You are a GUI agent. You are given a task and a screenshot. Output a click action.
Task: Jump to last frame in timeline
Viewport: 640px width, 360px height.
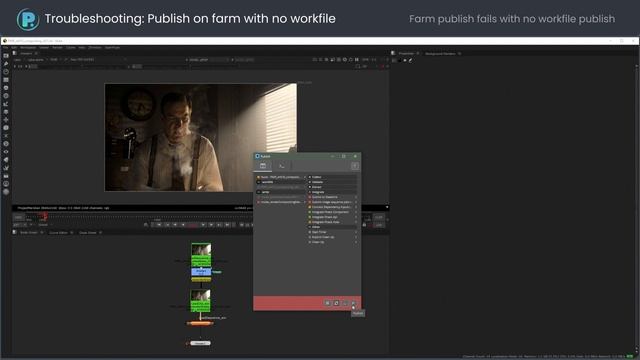(227, 224)
